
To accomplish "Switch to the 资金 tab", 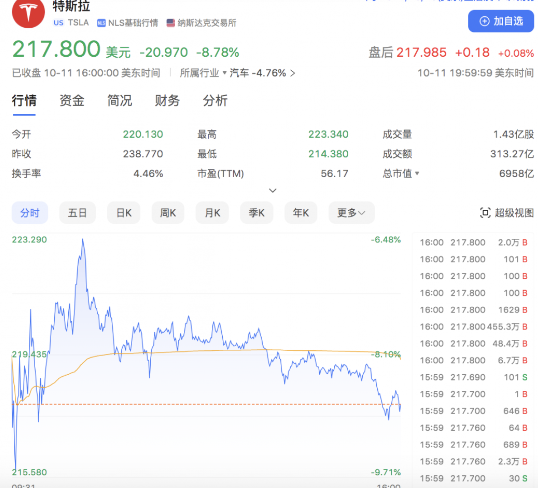I will [72, 101].
